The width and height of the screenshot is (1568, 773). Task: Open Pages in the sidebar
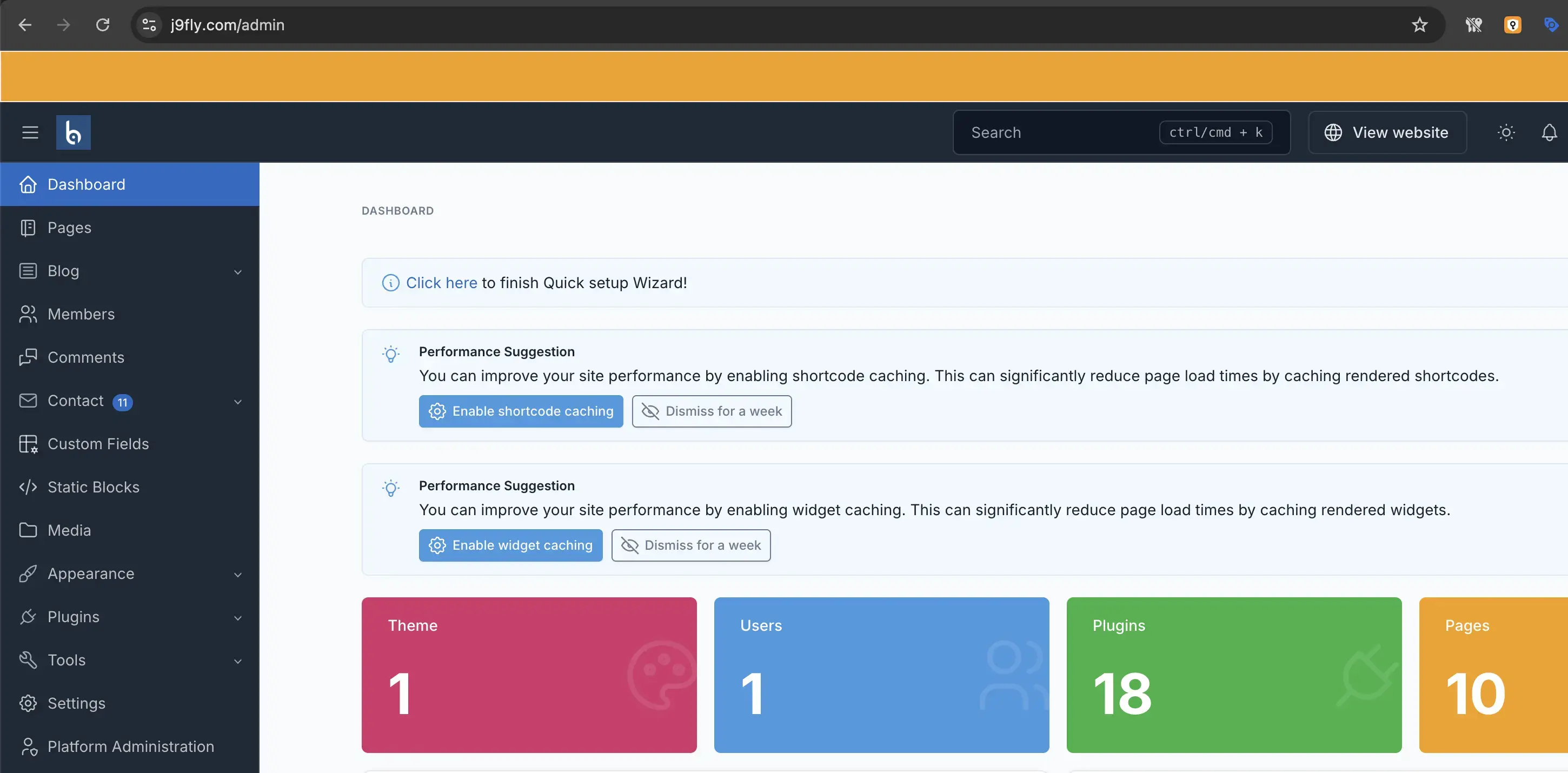point(130,228)
